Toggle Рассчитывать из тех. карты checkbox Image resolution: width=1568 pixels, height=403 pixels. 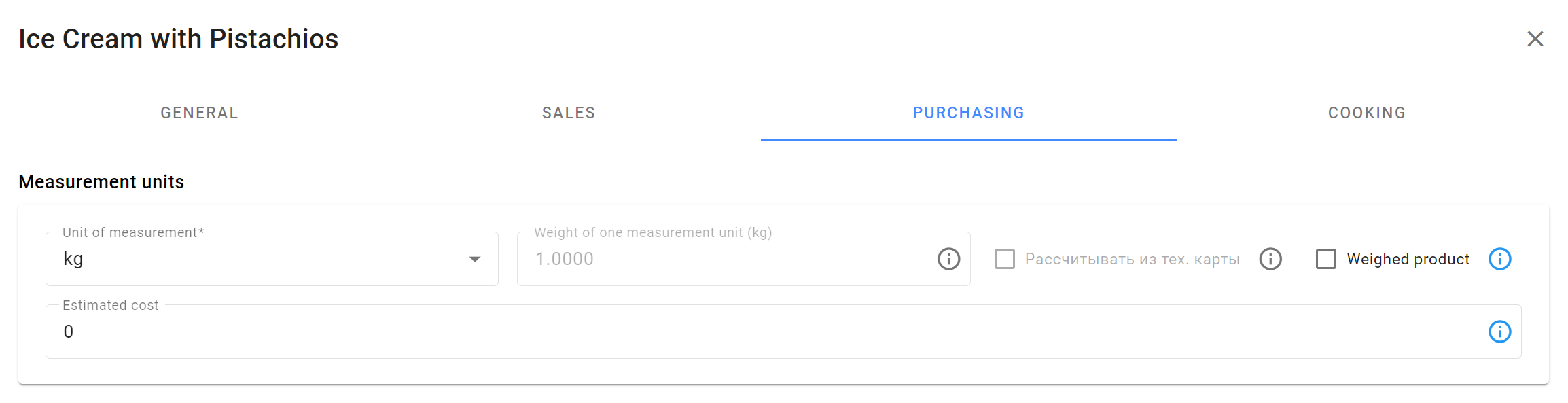tap(1004, 259)
